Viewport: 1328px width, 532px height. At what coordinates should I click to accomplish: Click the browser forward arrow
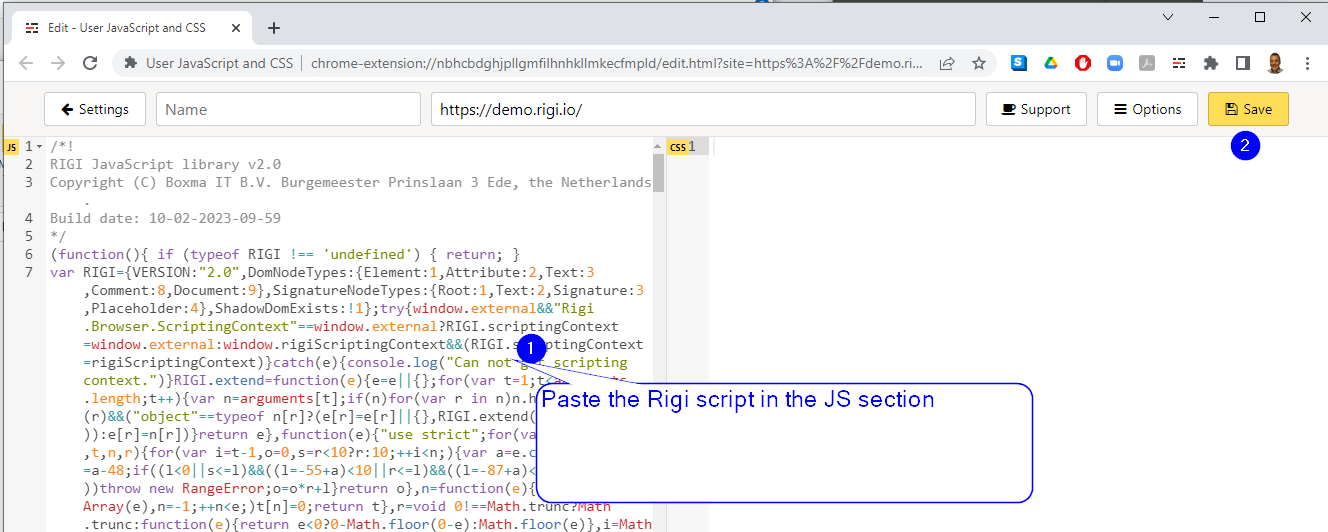[58, 63]
